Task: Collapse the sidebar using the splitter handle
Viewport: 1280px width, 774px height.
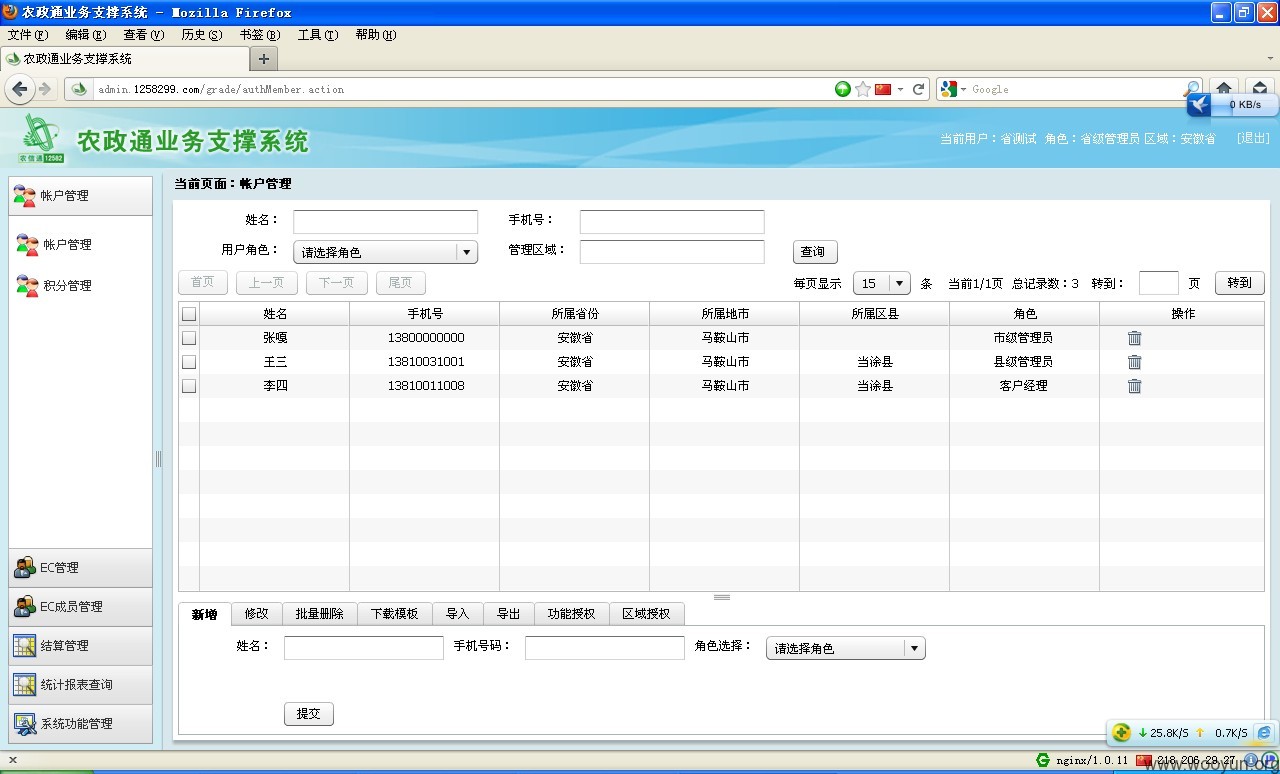Action: [158, 459]
